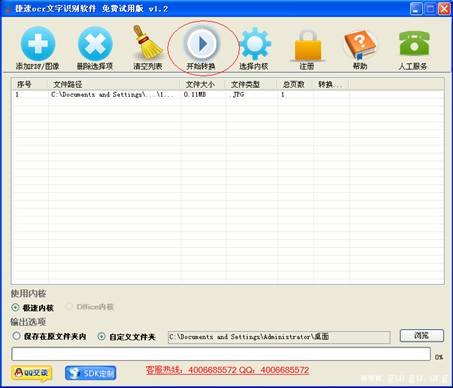Start conversion with the play icon
The height and width of the screenshot is (388, 453).
(202, 44)
